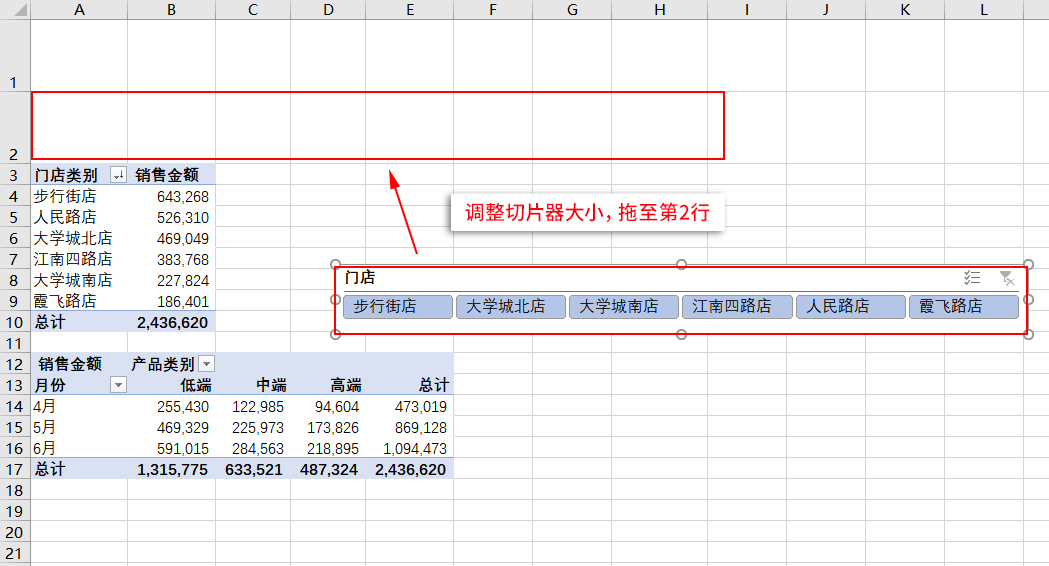This screenshot has width=1049, height=566.
Task: Click value 869,128
Action: coord(421,428)
